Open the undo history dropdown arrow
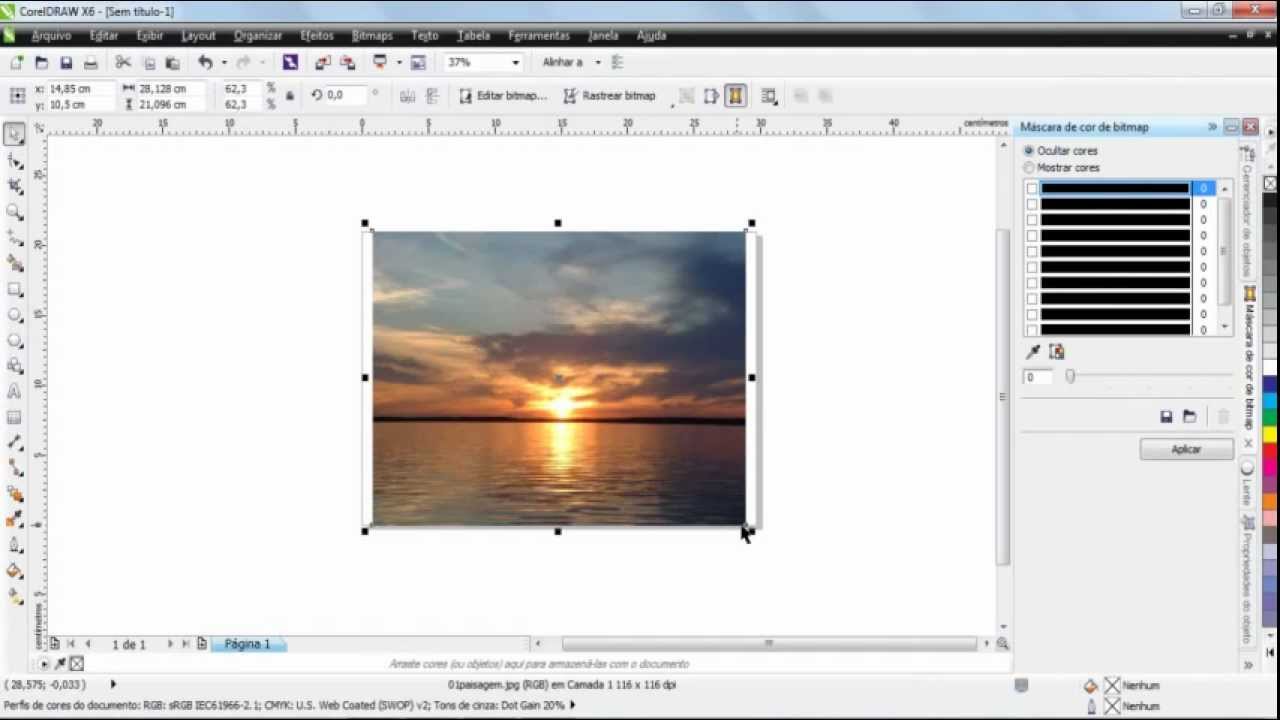 click(222, 62)
